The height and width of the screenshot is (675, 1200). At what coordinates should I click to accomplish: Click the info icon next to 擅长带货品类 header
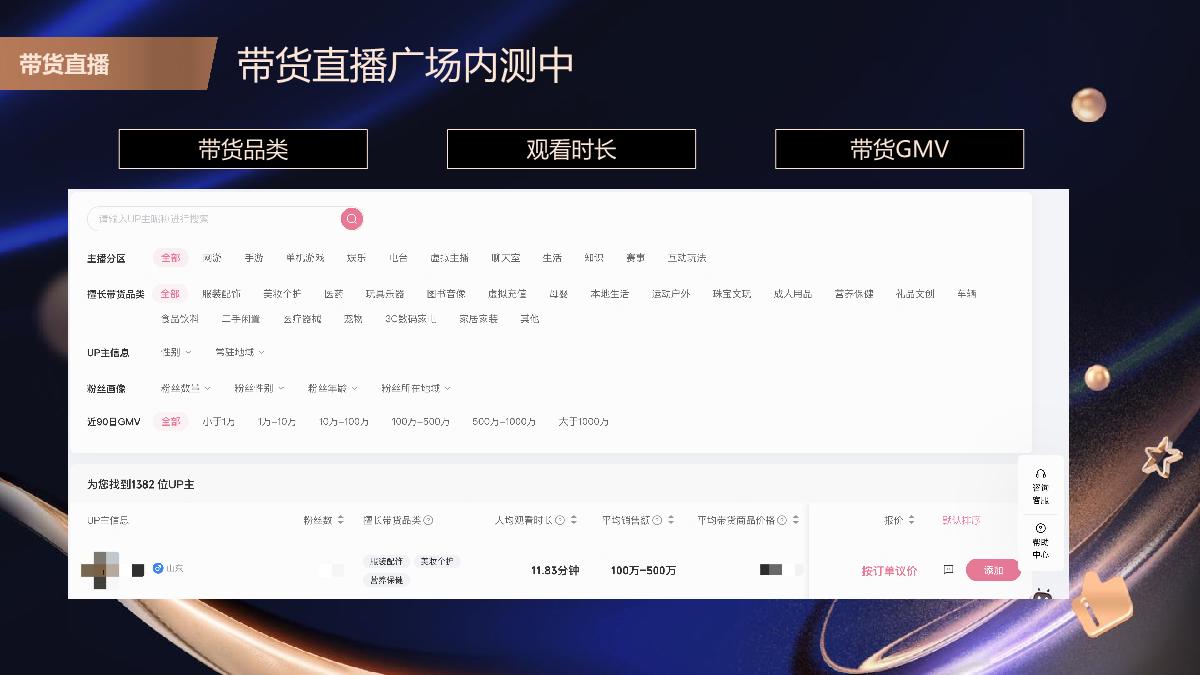coord(430,520)
